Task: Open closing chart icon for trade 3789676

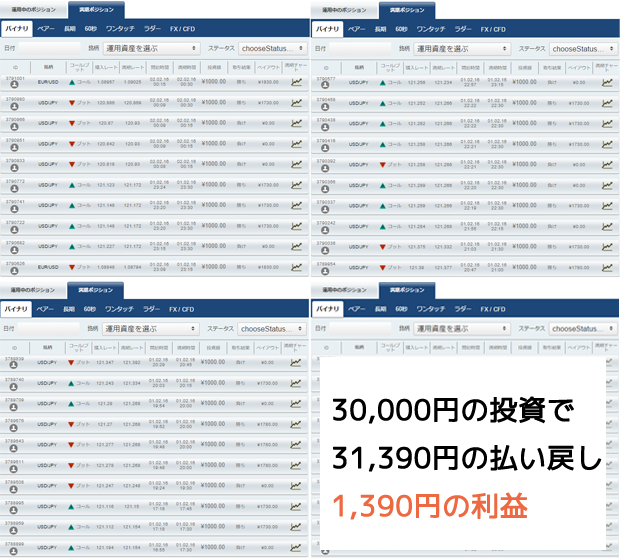Action: click(295, 424)
